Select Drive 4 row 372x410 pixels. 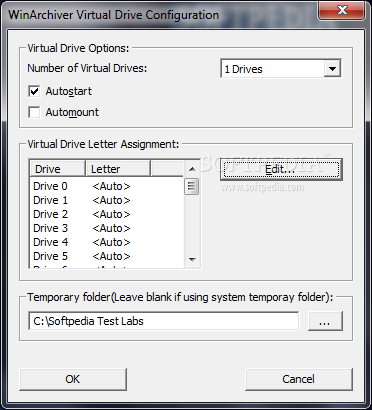[107, 242]
